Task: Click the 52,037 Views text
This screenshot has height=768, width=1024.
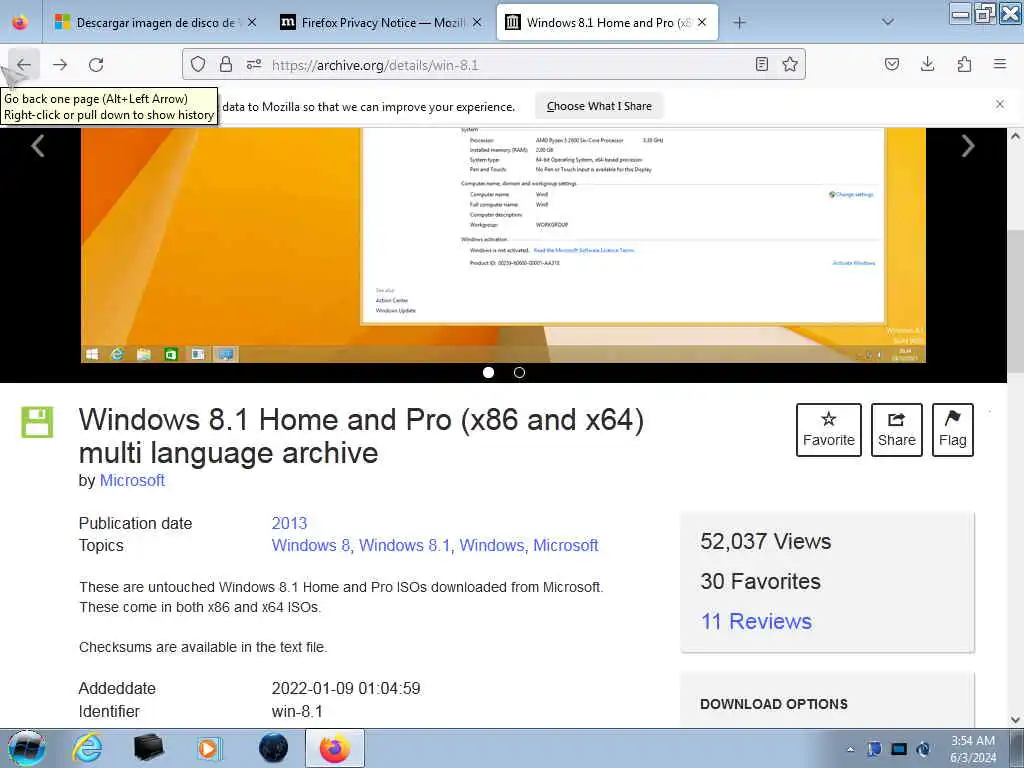Action: click(x=765, y=541)
